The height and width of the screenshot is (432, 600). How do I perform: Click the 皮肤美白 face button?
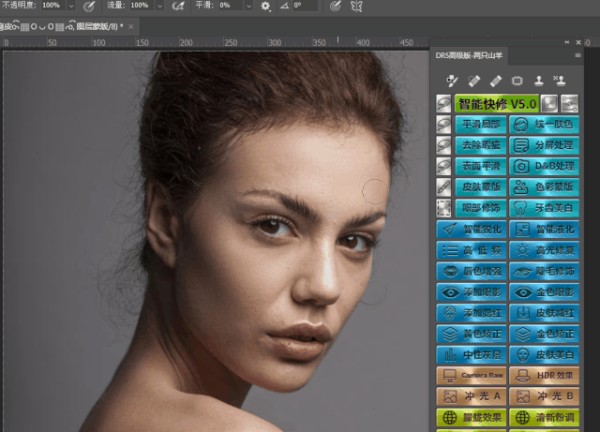click(x=544, y=355)
